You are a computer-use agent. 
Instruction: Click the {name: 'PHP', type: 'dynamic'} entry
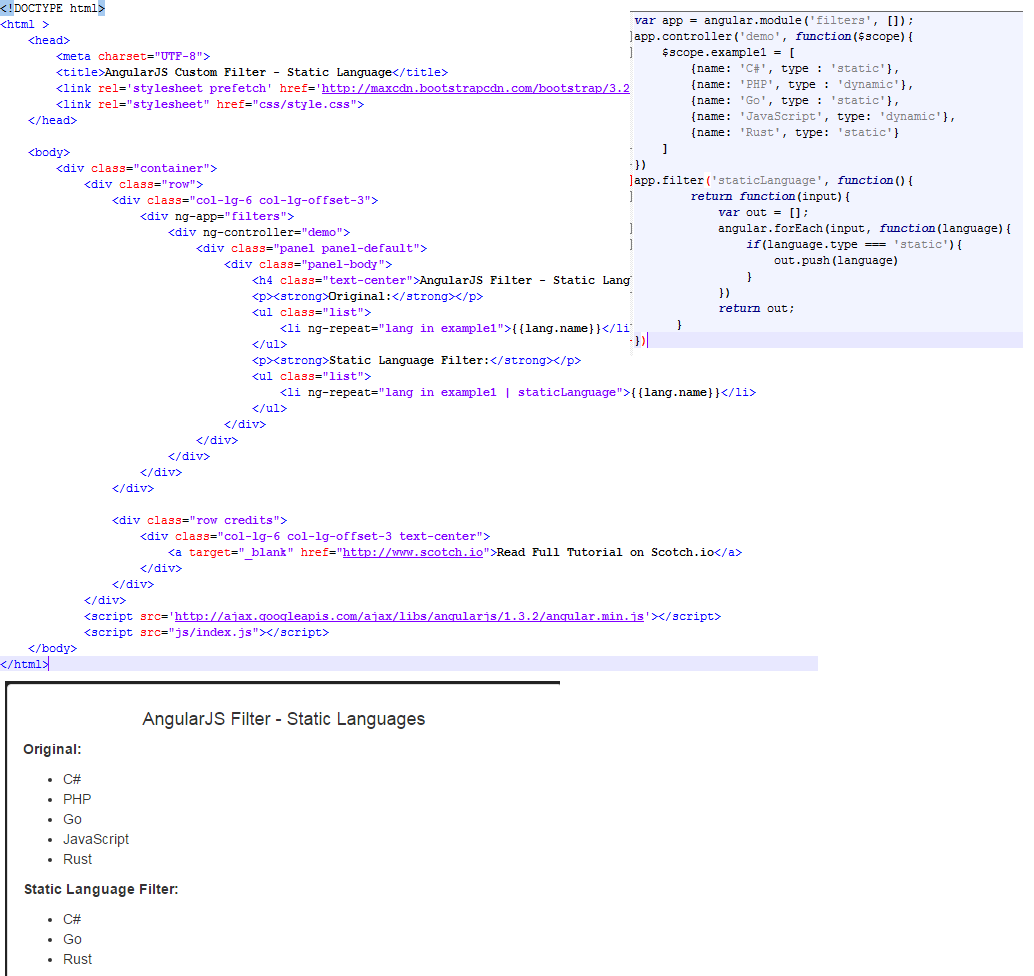(x=802, y=84)
